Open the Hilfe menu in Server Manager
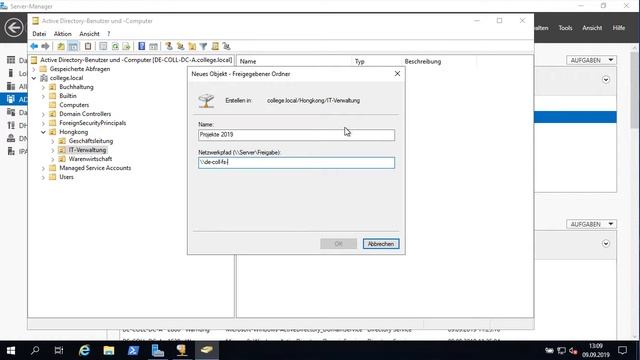The image size is (640, 360). click(619, 28)
